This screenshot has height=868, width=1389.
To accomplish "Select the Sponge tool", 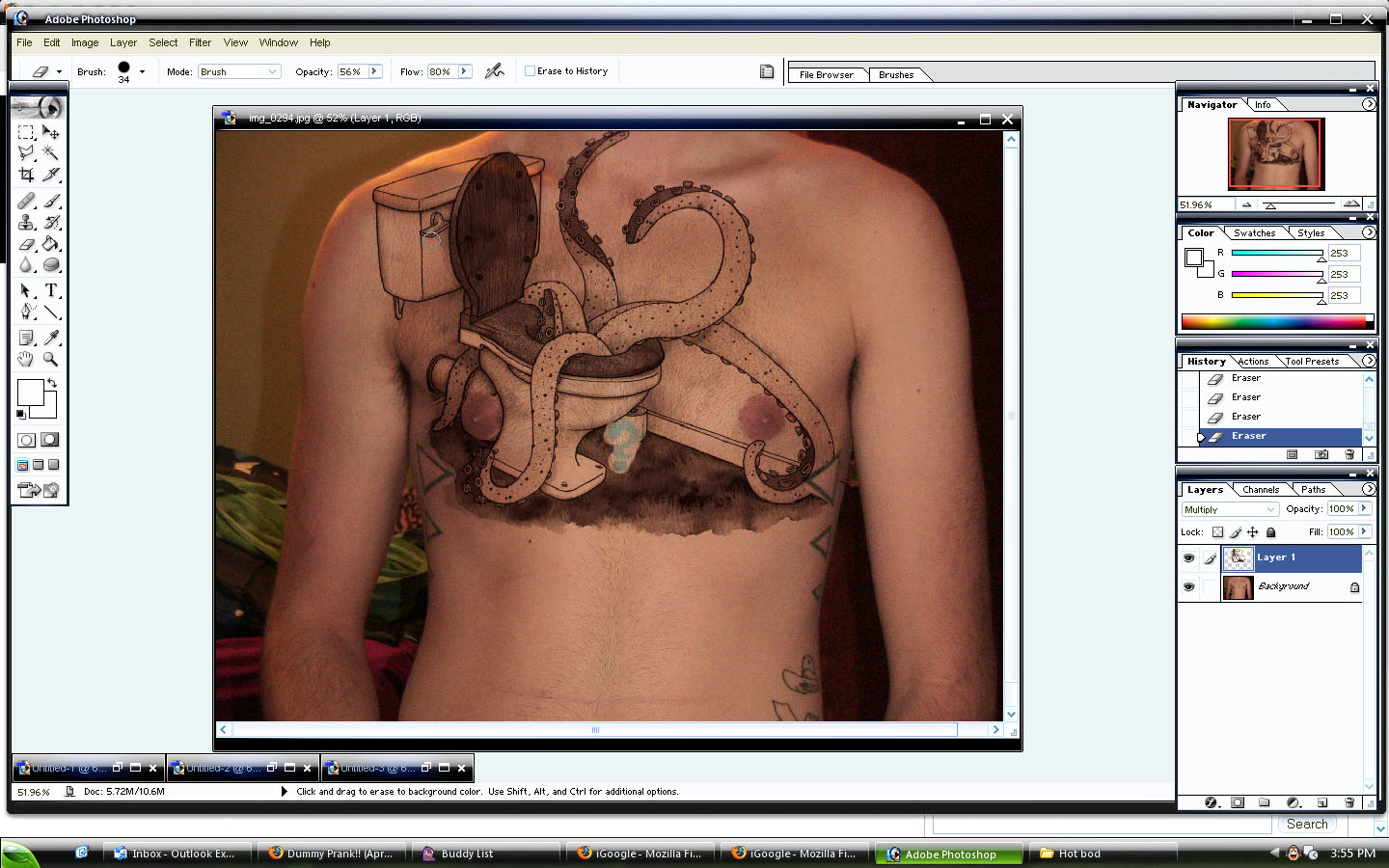I will [x=51, y=265].
